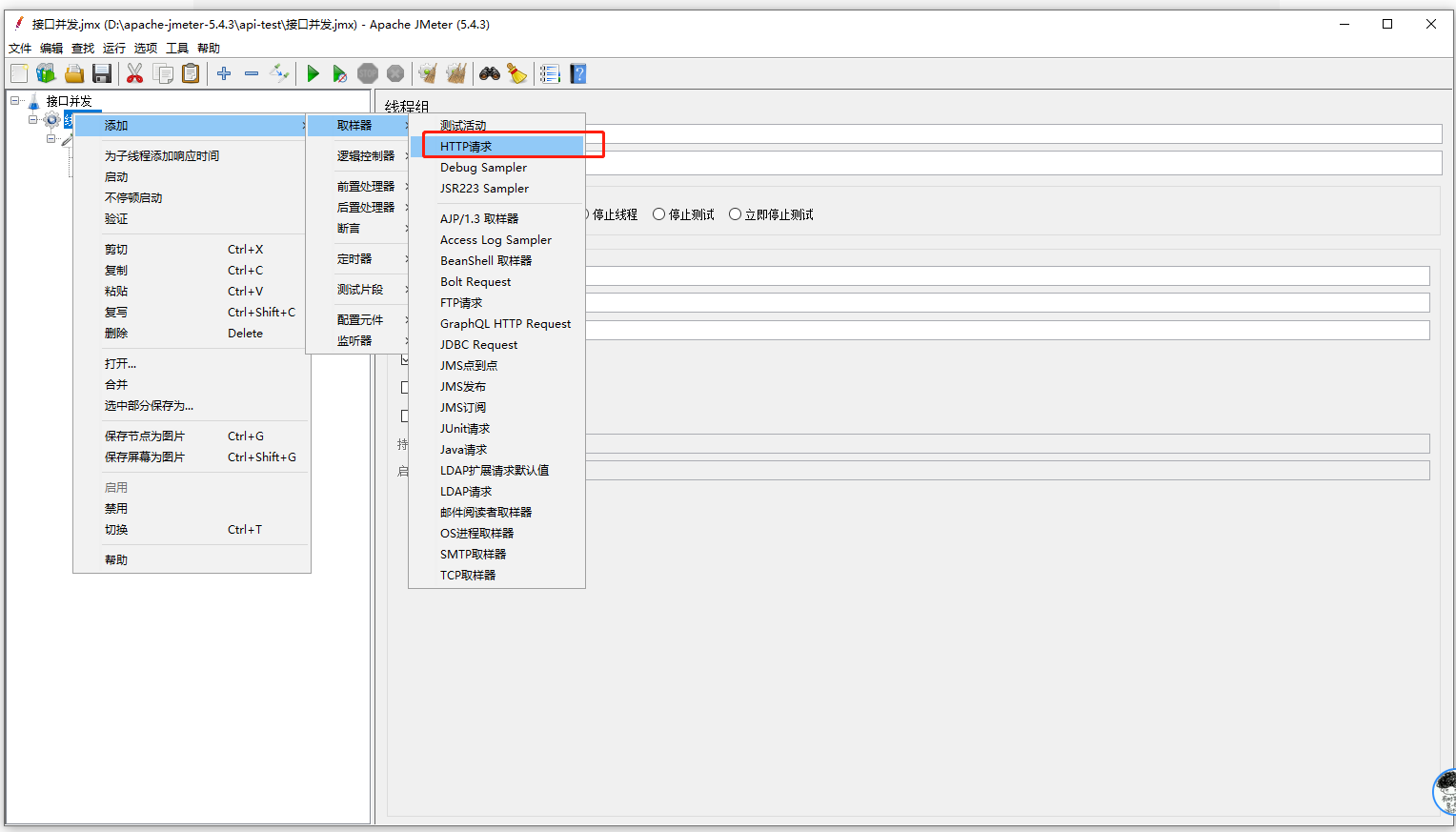Click the thread group comments input field
The width and height of the screenshot is (1456, 832).
1014,163
